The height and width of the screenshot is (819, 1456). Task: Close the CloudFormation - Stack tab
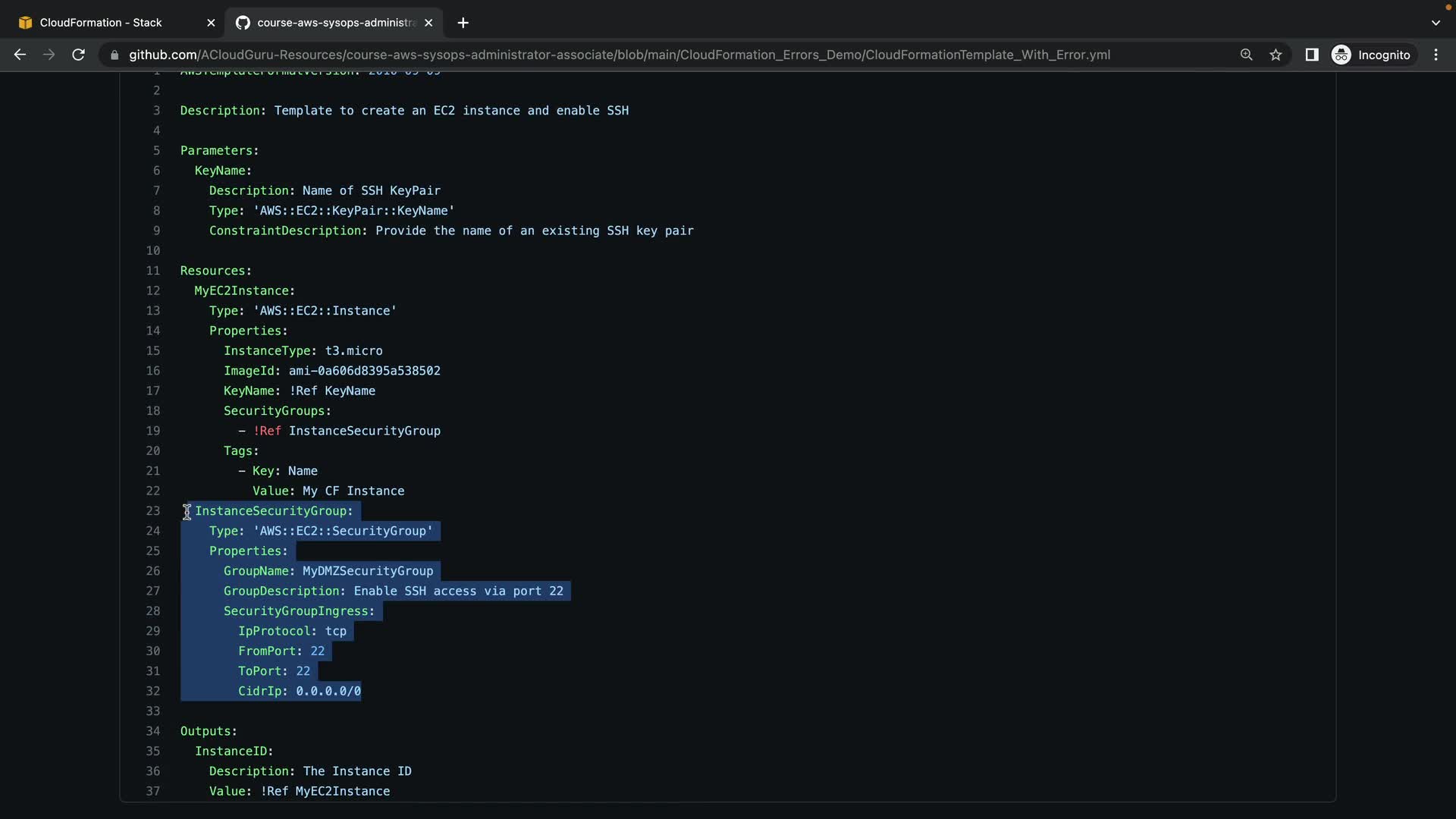[211, 23]
